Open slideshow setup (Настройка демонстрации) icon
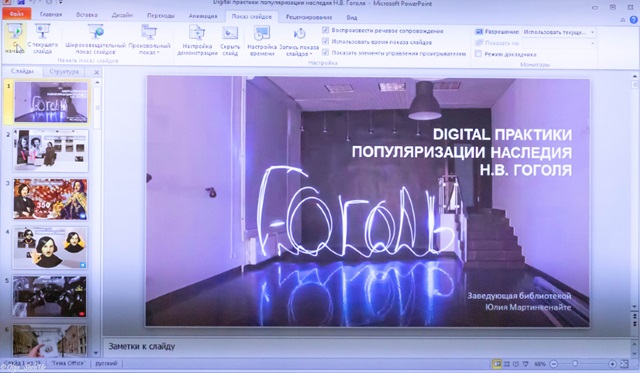640x373 pixels. tap(197, 40)
